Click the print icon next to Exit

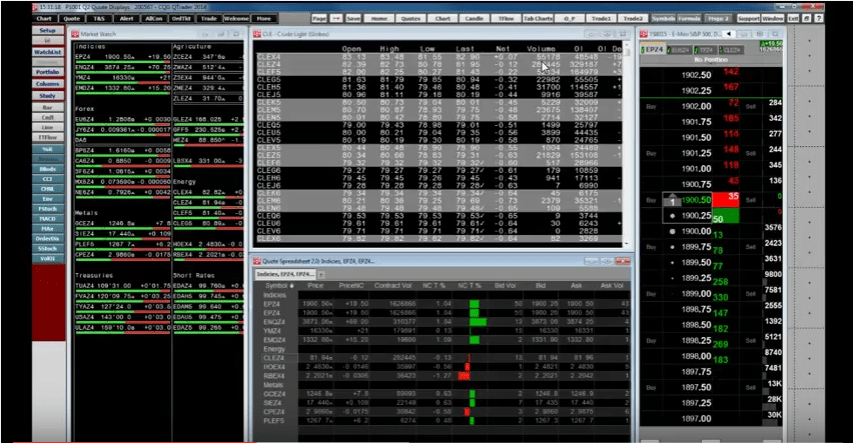[807, 19]
